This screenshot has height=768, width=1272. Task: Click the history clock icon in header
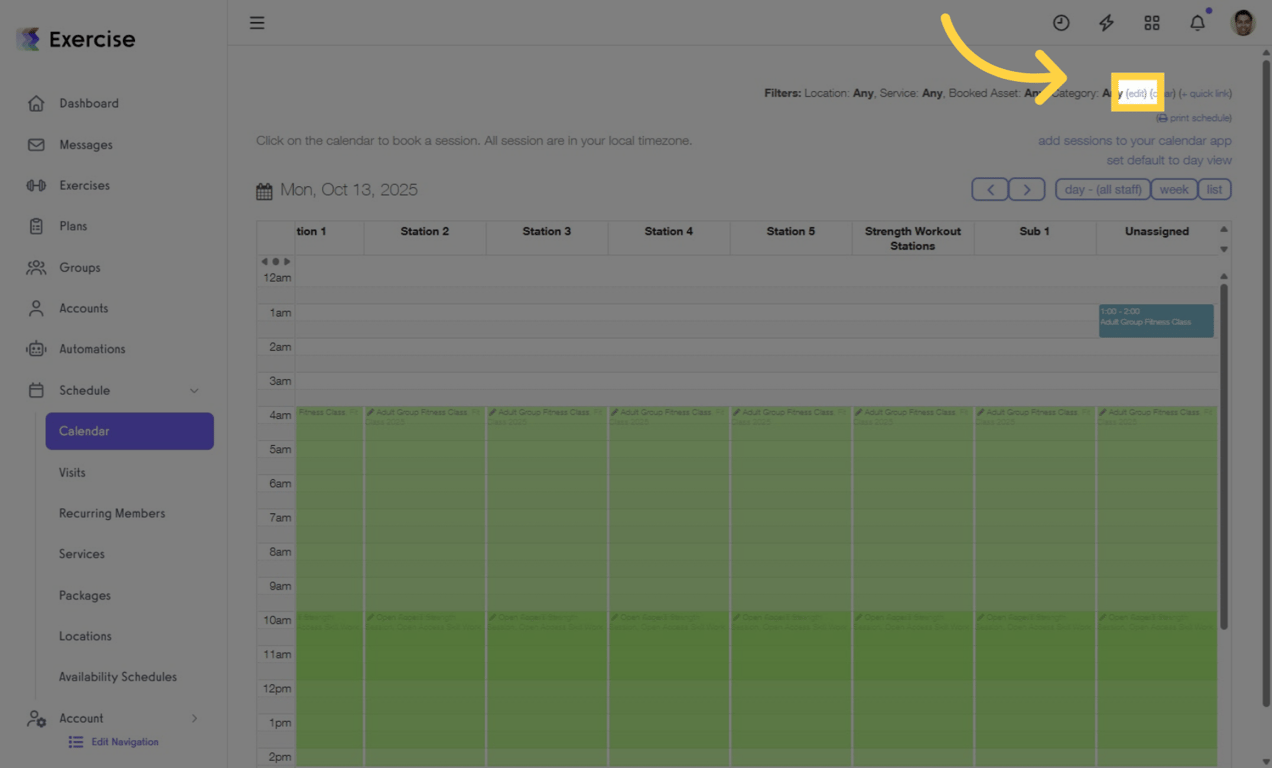(1061, 22)
